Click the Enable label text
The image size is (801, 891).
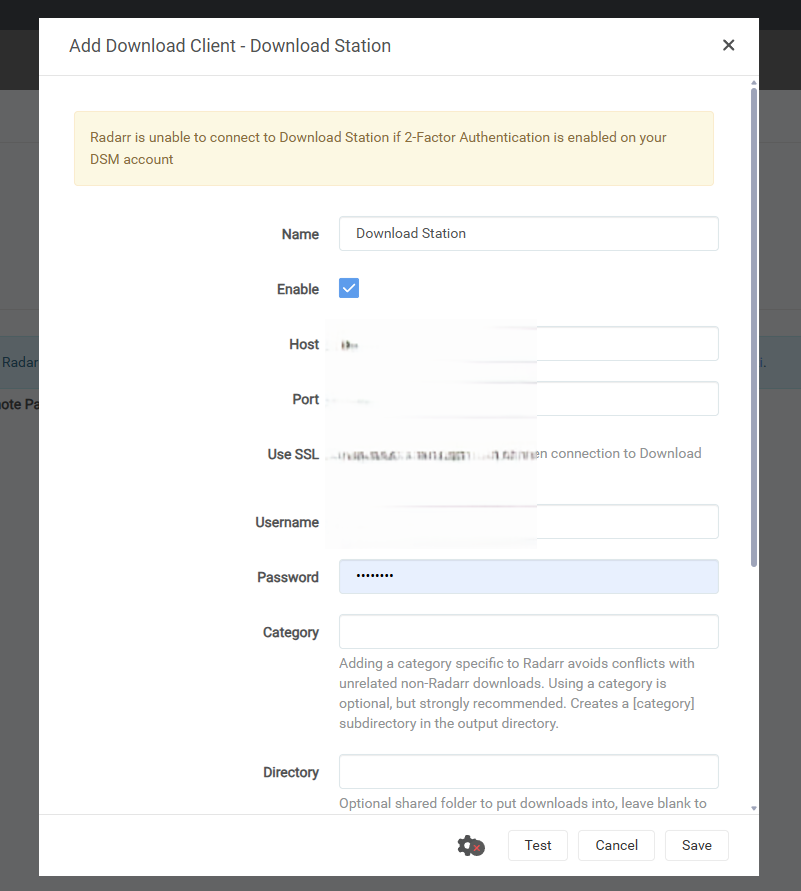[297, 289]
